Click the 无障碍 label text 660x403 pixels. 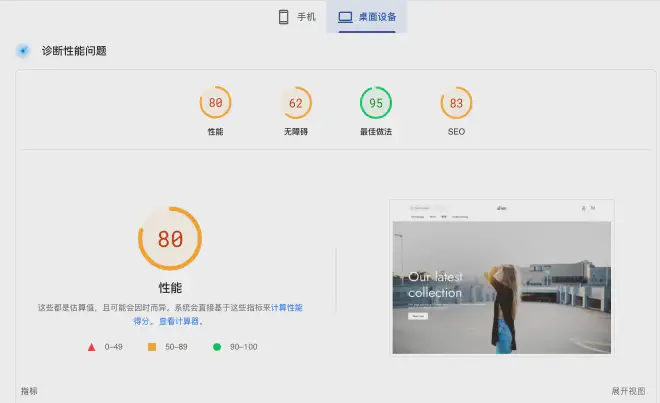[296, 132]
